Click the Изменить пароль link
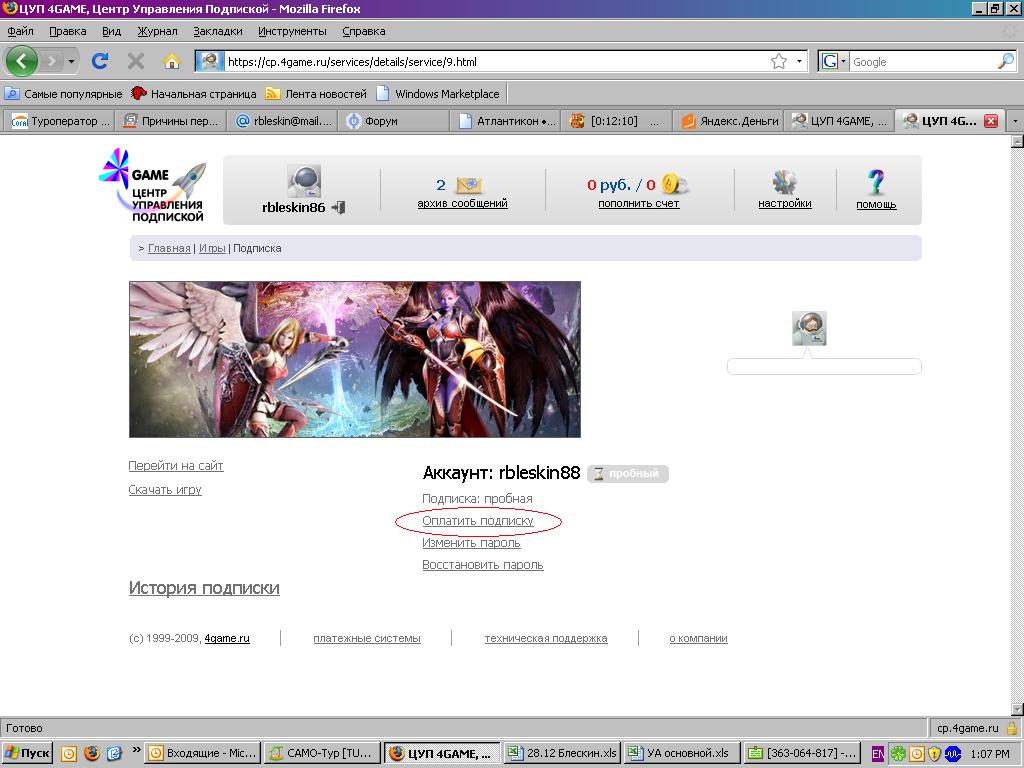The height and width of the screenshot is (768, 1024). pyautogui.click(x=471, y=543)
